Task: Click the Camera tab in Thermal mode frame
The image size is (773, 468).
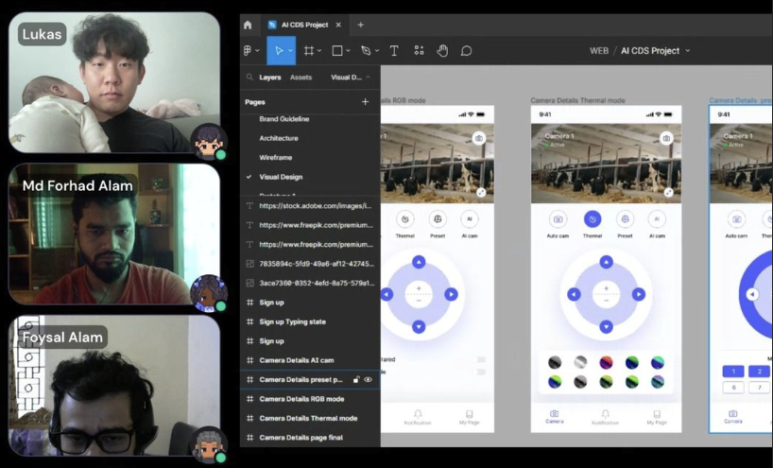Action: coord(555,417)
